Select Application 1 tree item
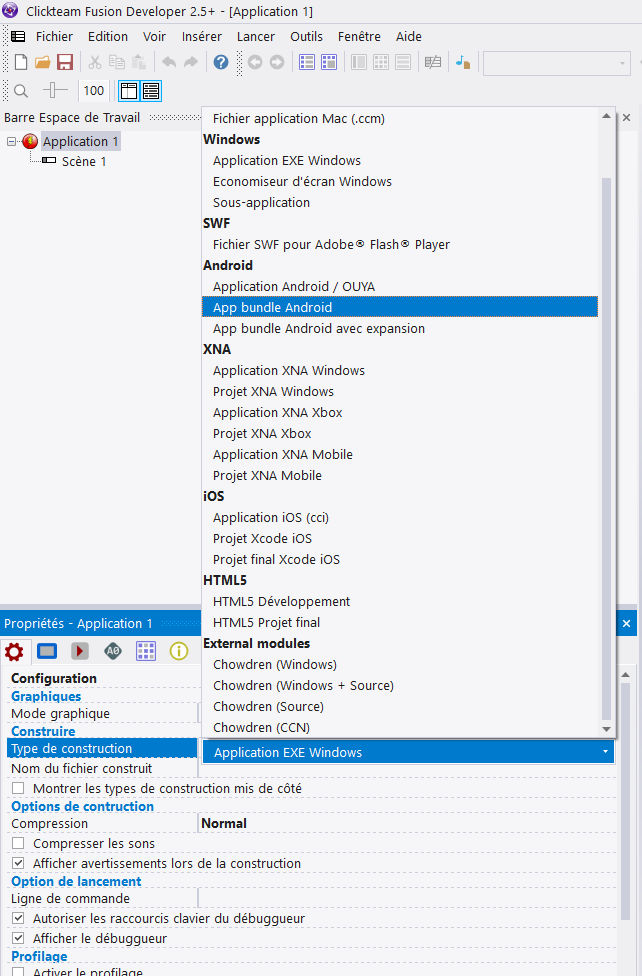The height and width of the screenshot is (976, 642). 80,141
